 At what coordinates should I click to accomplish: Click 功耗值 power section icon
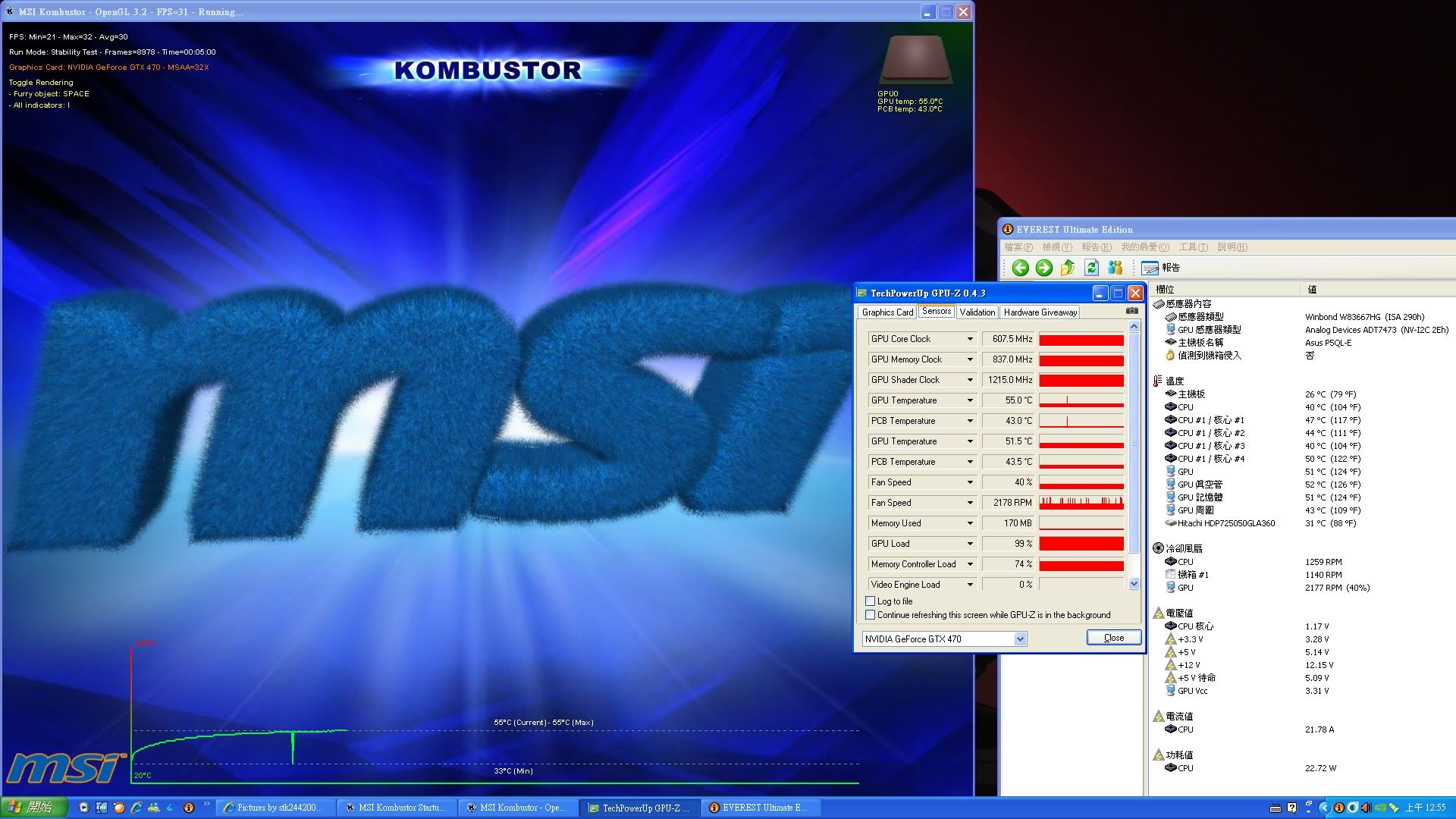[1159, 755]
